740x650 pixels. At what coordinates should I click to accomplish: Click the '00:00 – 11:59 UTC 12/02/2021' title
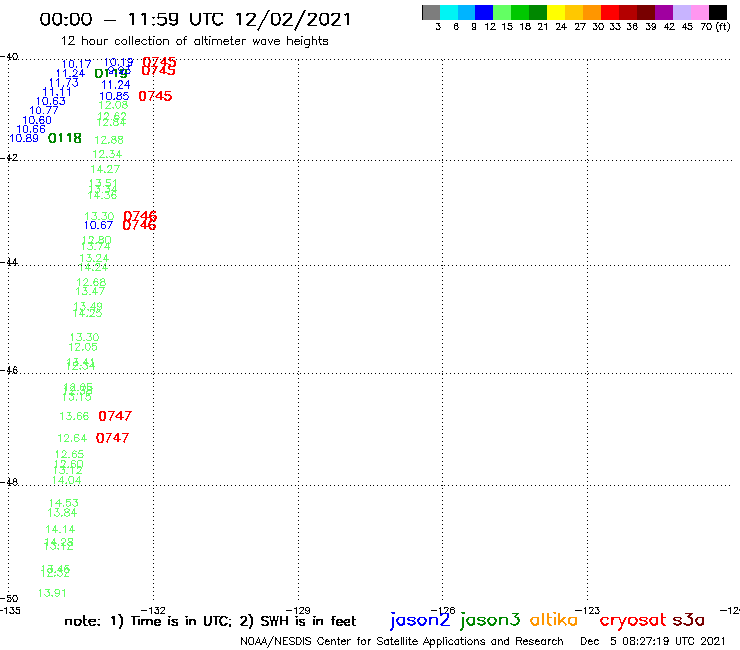pyautogui.click(x=195, y=19)
